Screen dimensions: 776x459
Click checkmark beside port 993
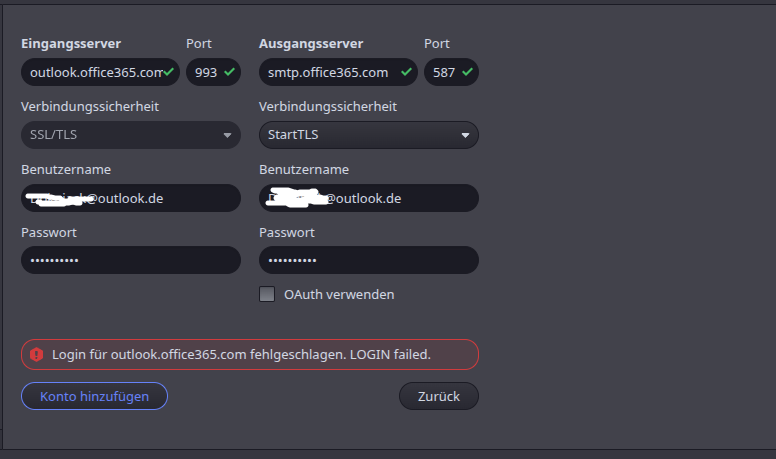pos(229,72)
